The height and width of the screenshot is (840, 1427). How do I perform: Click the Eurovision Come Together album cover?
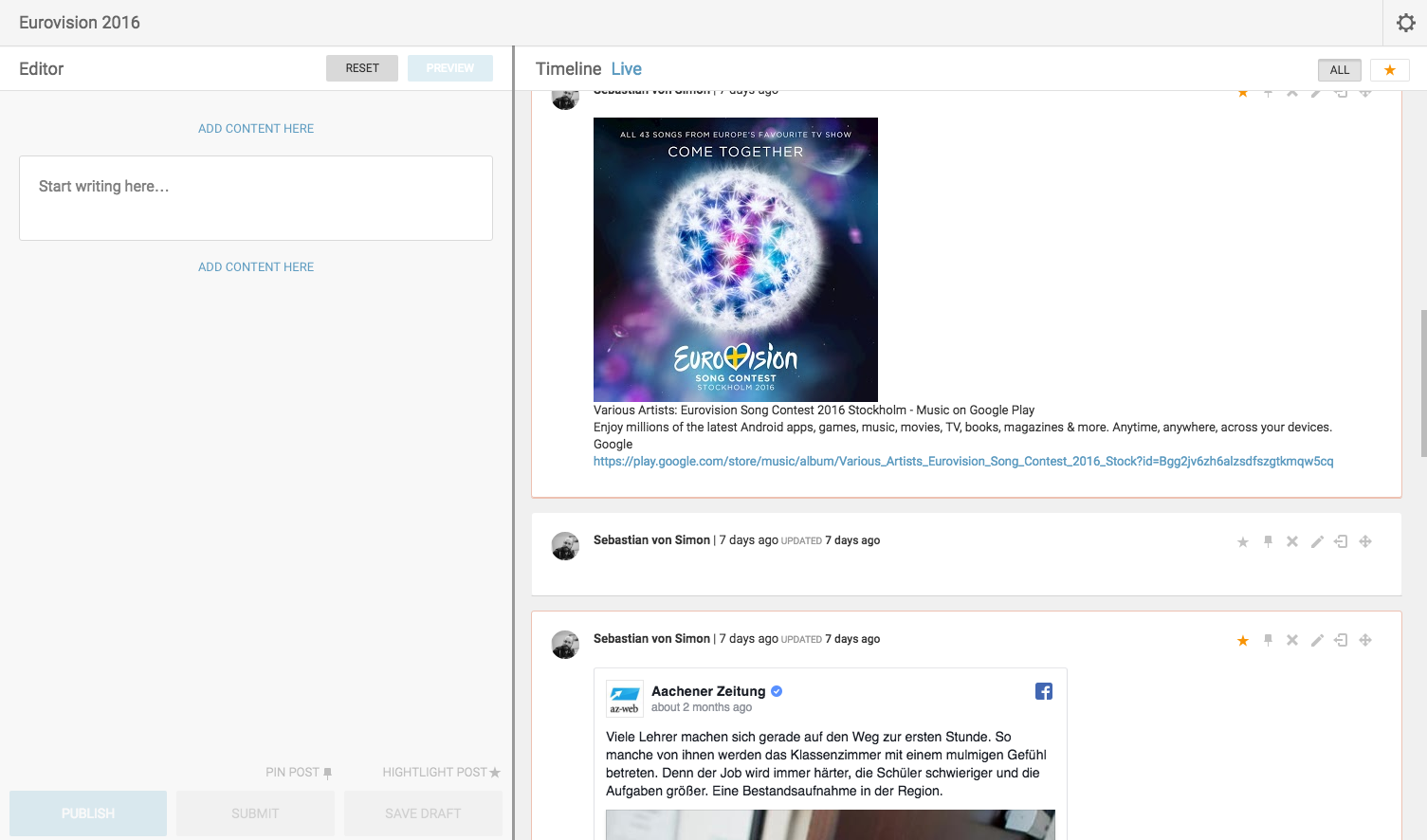click(x=736, y=260)
